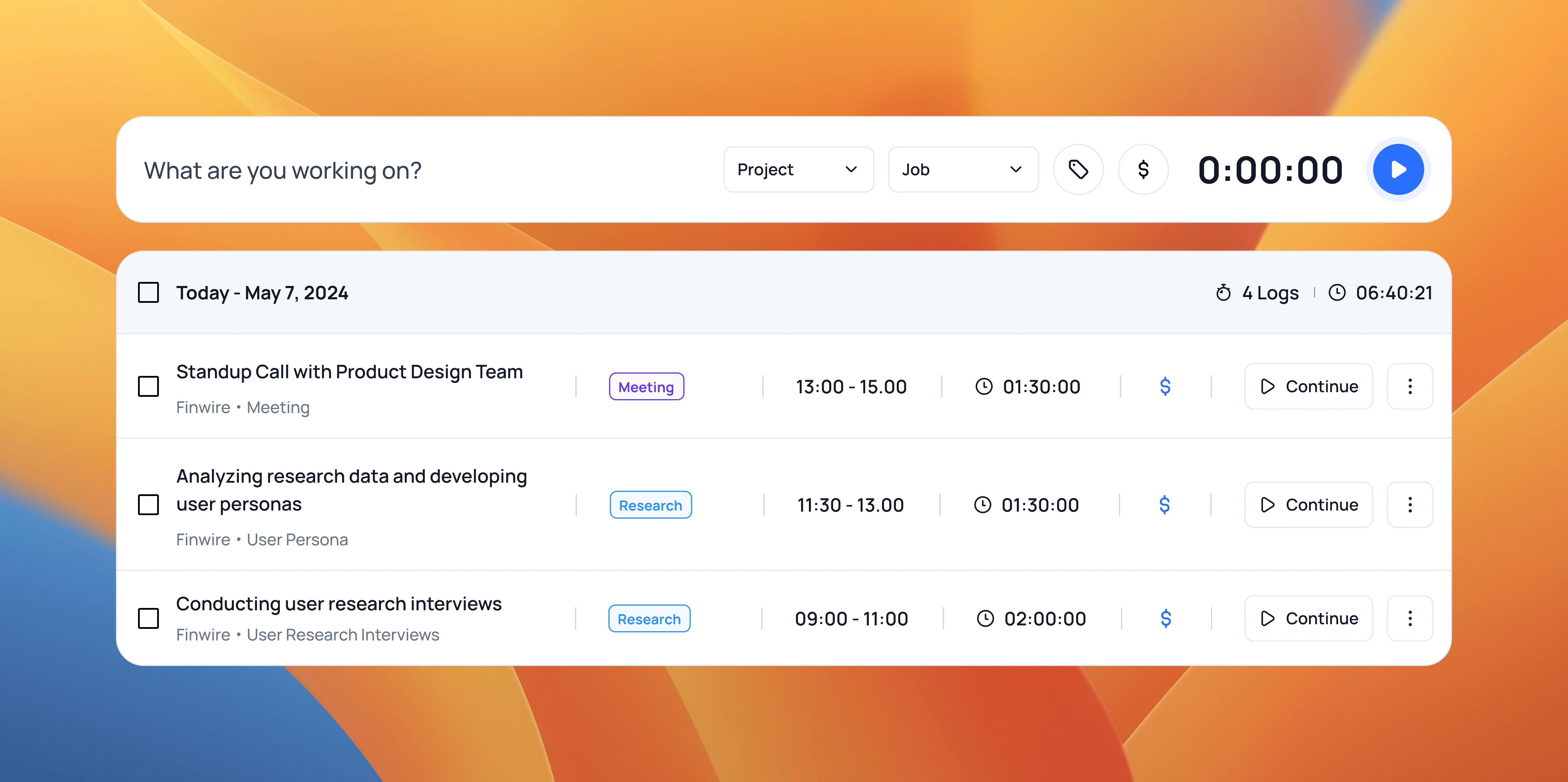1568x782 pixels.
Task: Select the Conducting user research interviews checkbox
Action: click(148, 618)
